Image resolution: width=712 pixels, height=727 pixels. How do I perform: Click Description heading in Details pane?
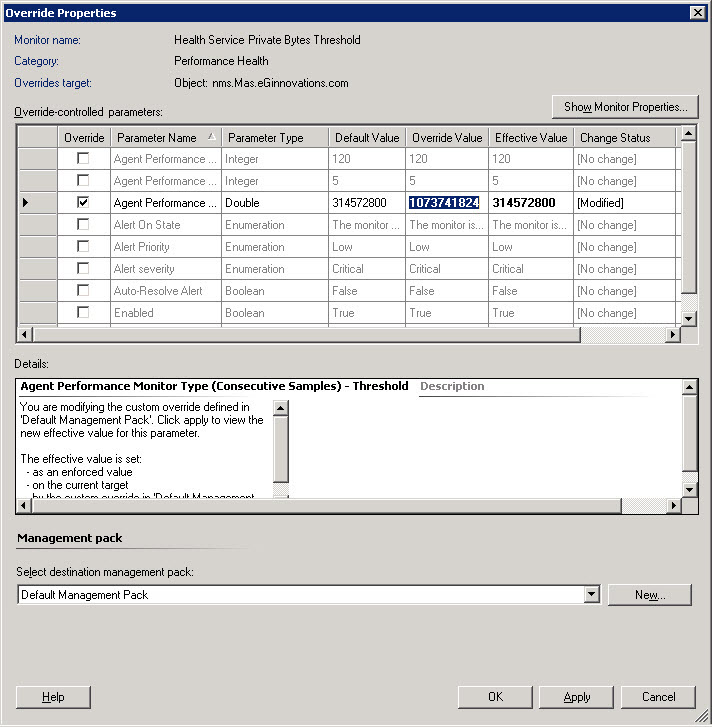point(452,386)
